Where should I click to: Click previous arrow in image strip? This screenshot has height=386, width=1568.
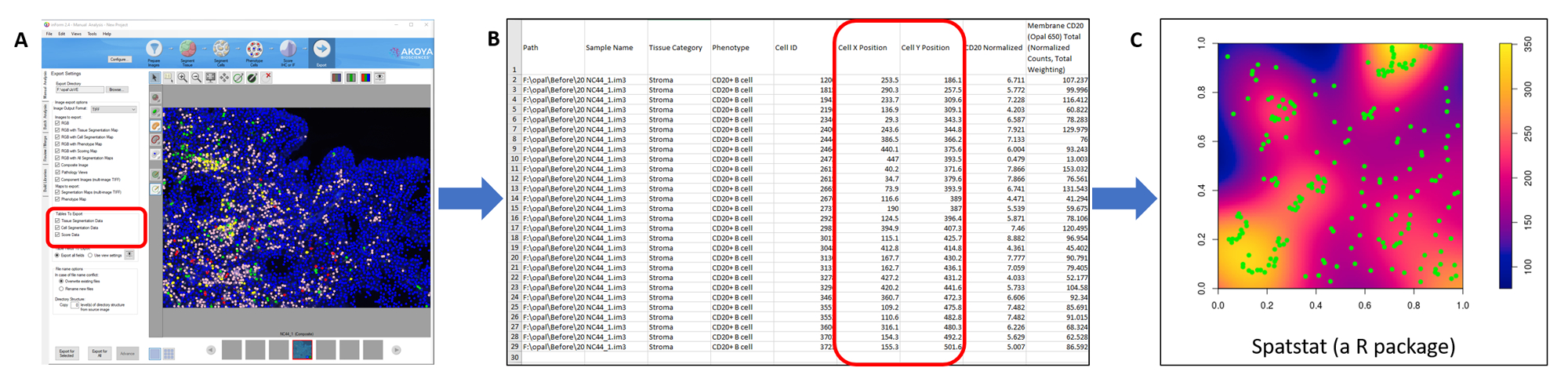tap(211, 350)
